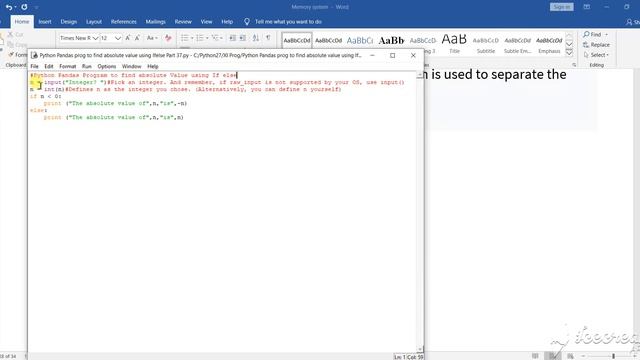Open the Change Case Aa dropdown

point(152,38)
